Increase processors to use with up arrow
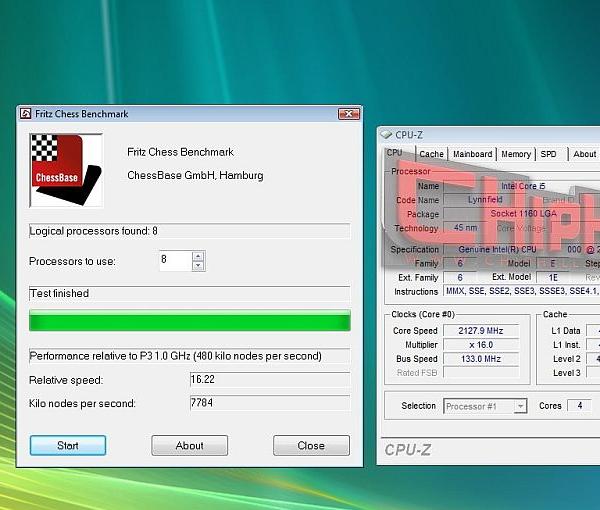This screenshot has width=600, height=510. click(198, 256)
